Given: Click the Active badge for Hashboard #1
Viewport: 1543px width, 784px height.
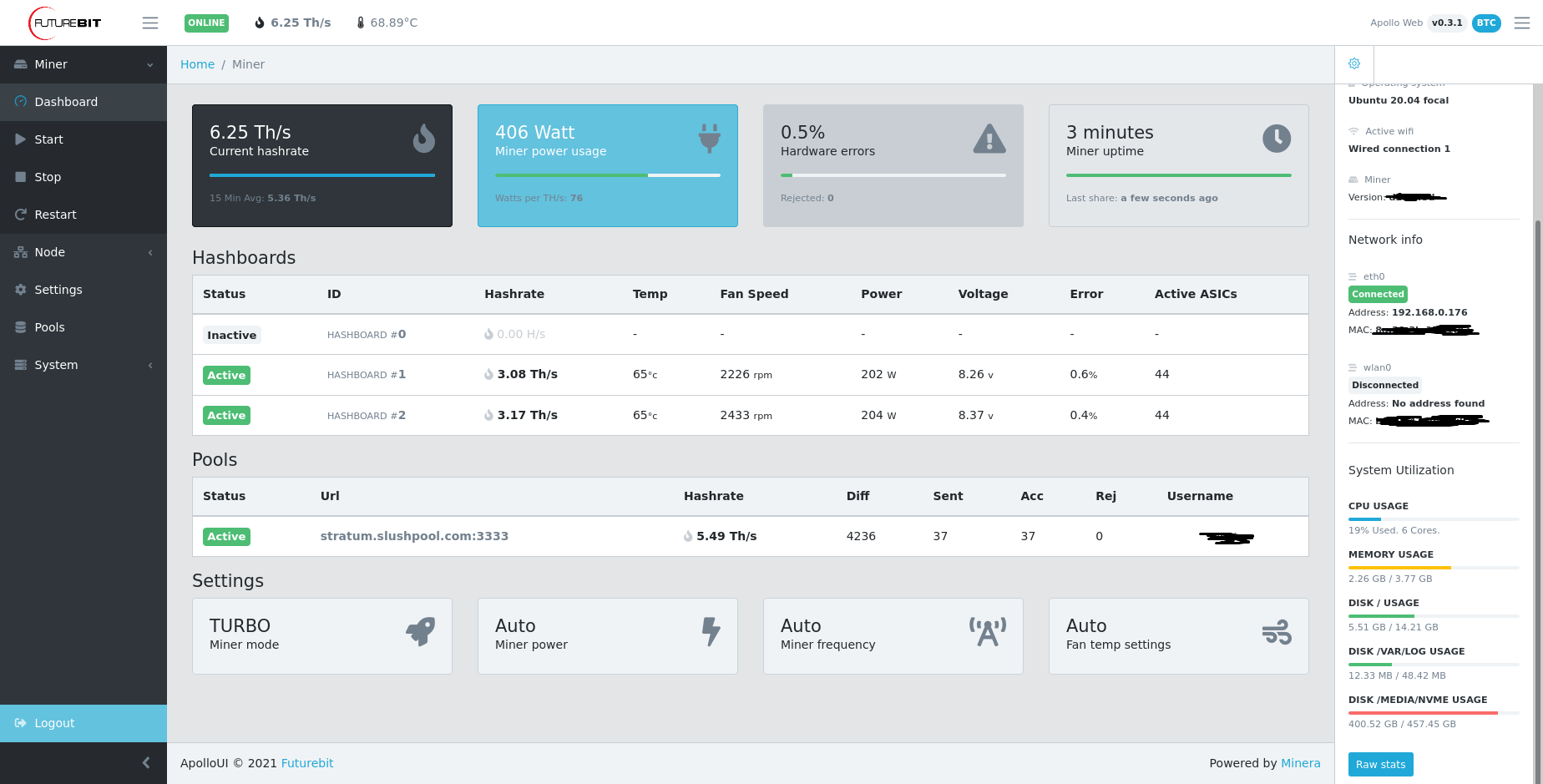Looking at the screenshot, I should pos(226,375).
